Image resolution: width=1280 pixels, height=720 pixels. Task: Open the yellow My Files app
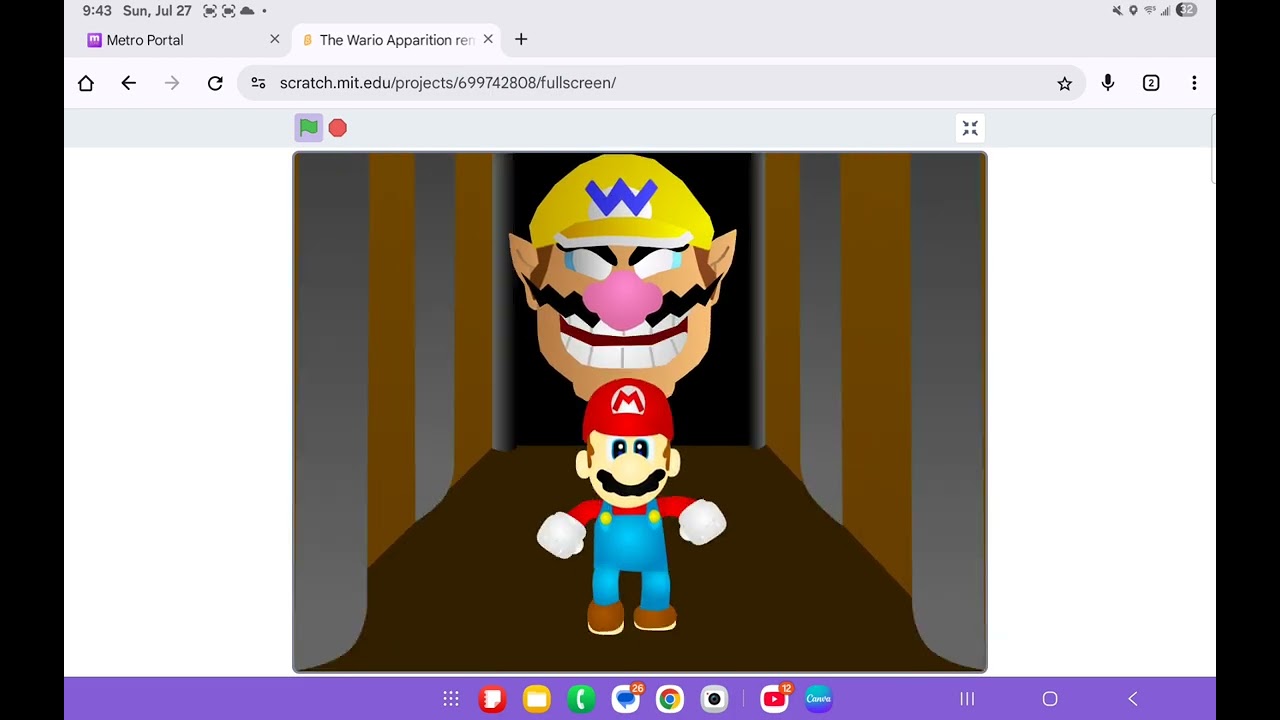click(x=537, y=699)
